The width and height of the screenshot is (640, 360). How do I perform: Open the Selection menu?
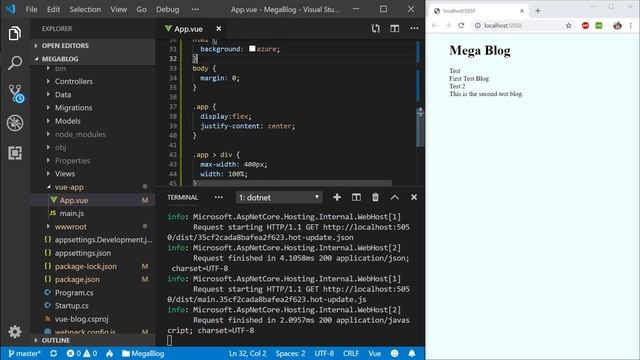[85, 9]
